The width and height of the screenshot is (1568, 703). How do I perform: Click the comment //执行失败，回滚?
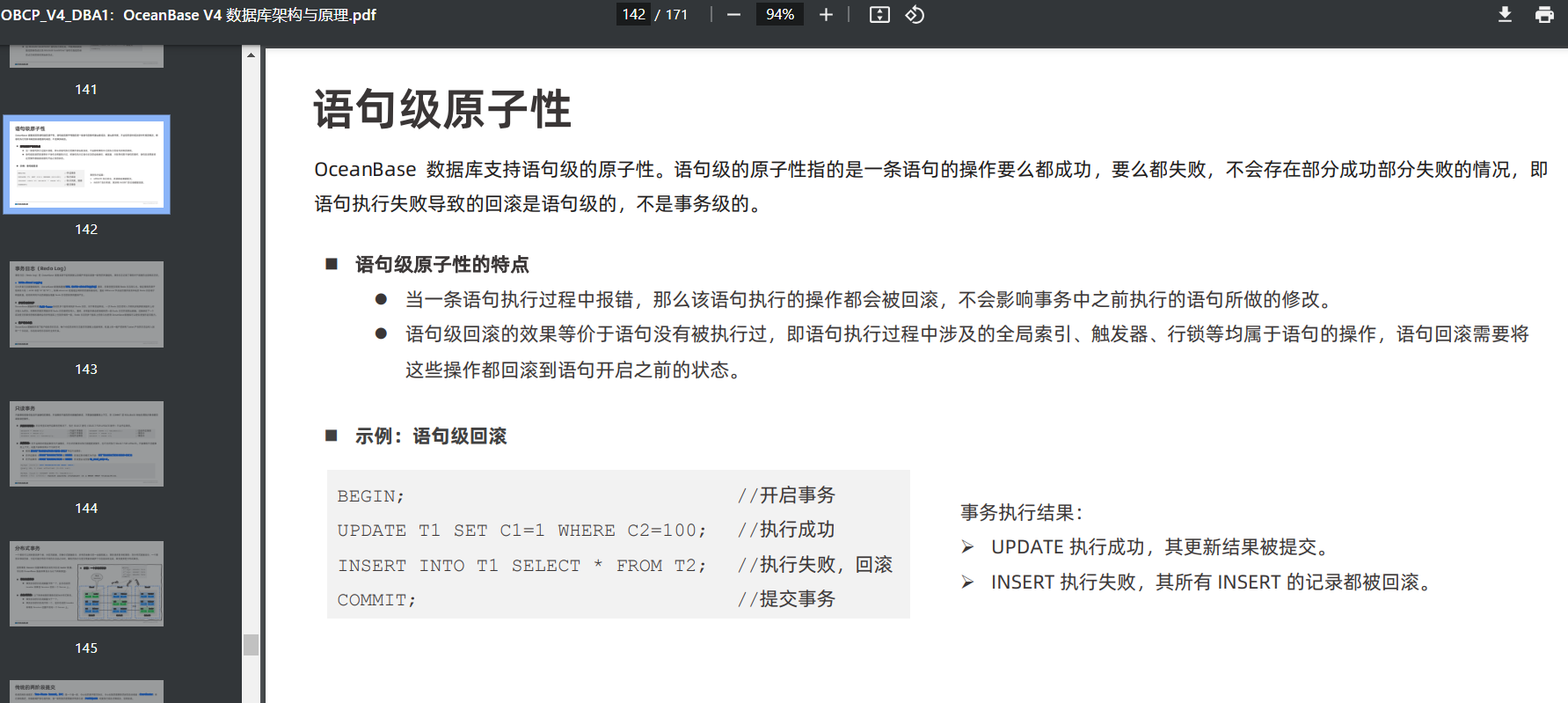tap(815, 565)
